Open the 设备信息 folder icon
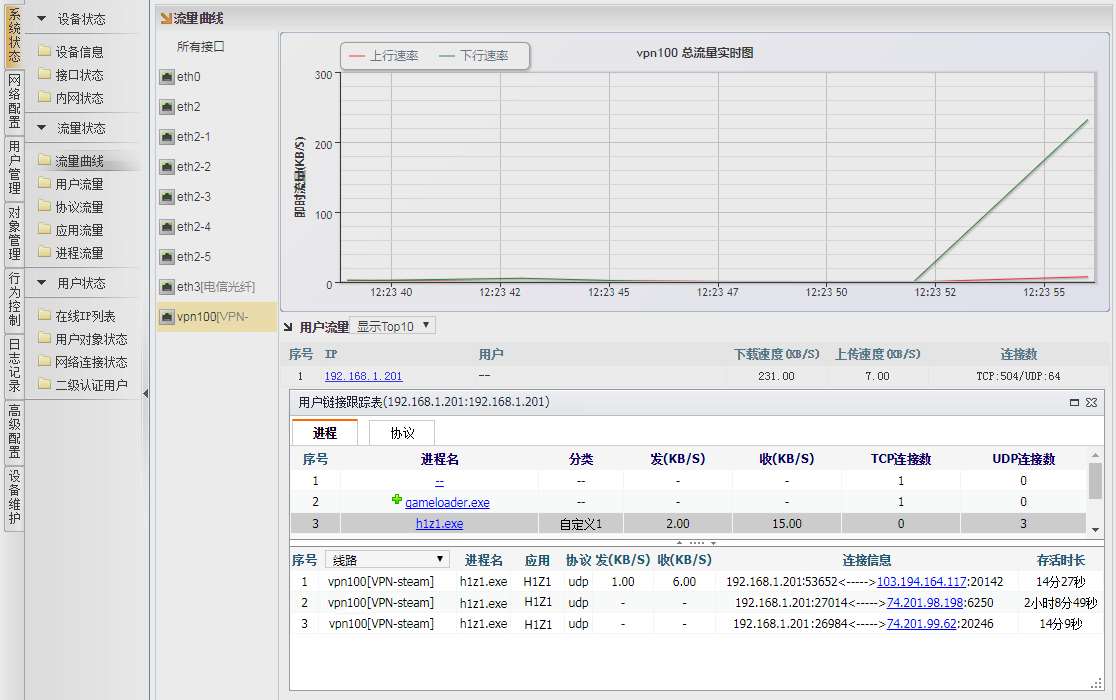The height and width of the screenshot is (700, 1116). (x=44, y=52)
